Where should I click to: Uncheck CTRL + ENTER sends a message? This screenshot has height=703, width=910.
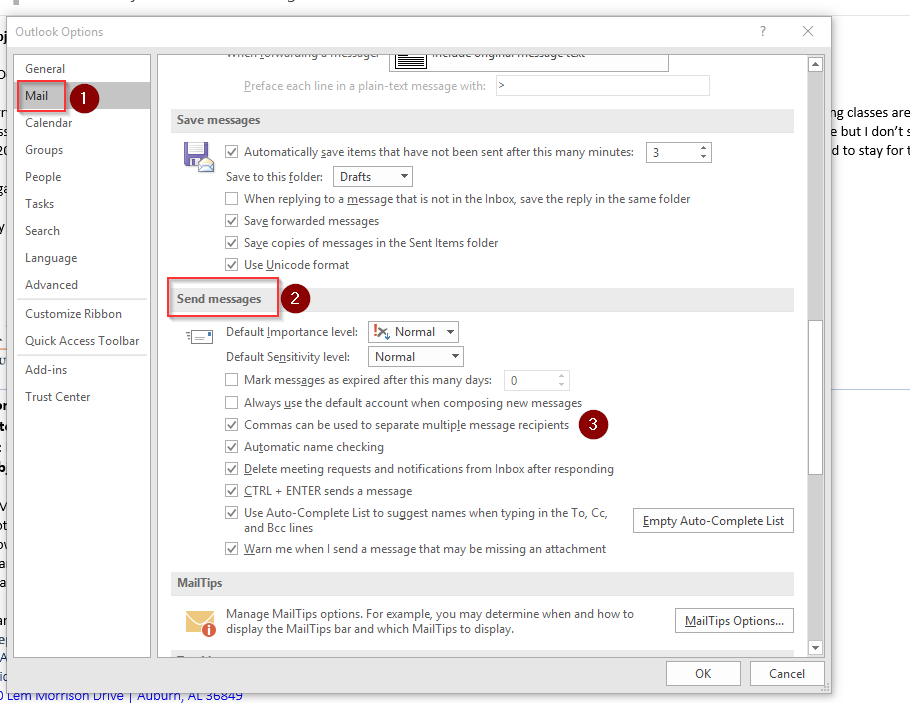coord(233,491)
